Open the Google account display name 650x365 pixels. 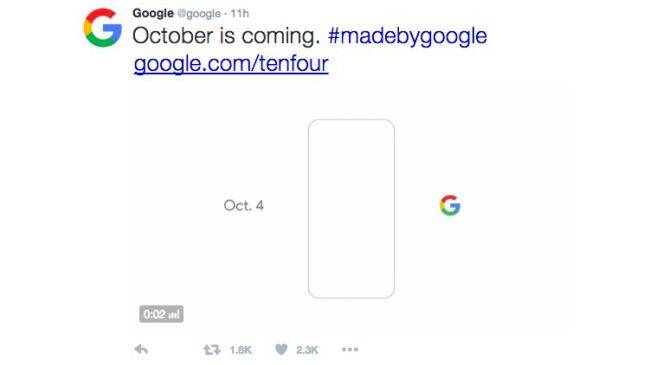tap(153, 13)
